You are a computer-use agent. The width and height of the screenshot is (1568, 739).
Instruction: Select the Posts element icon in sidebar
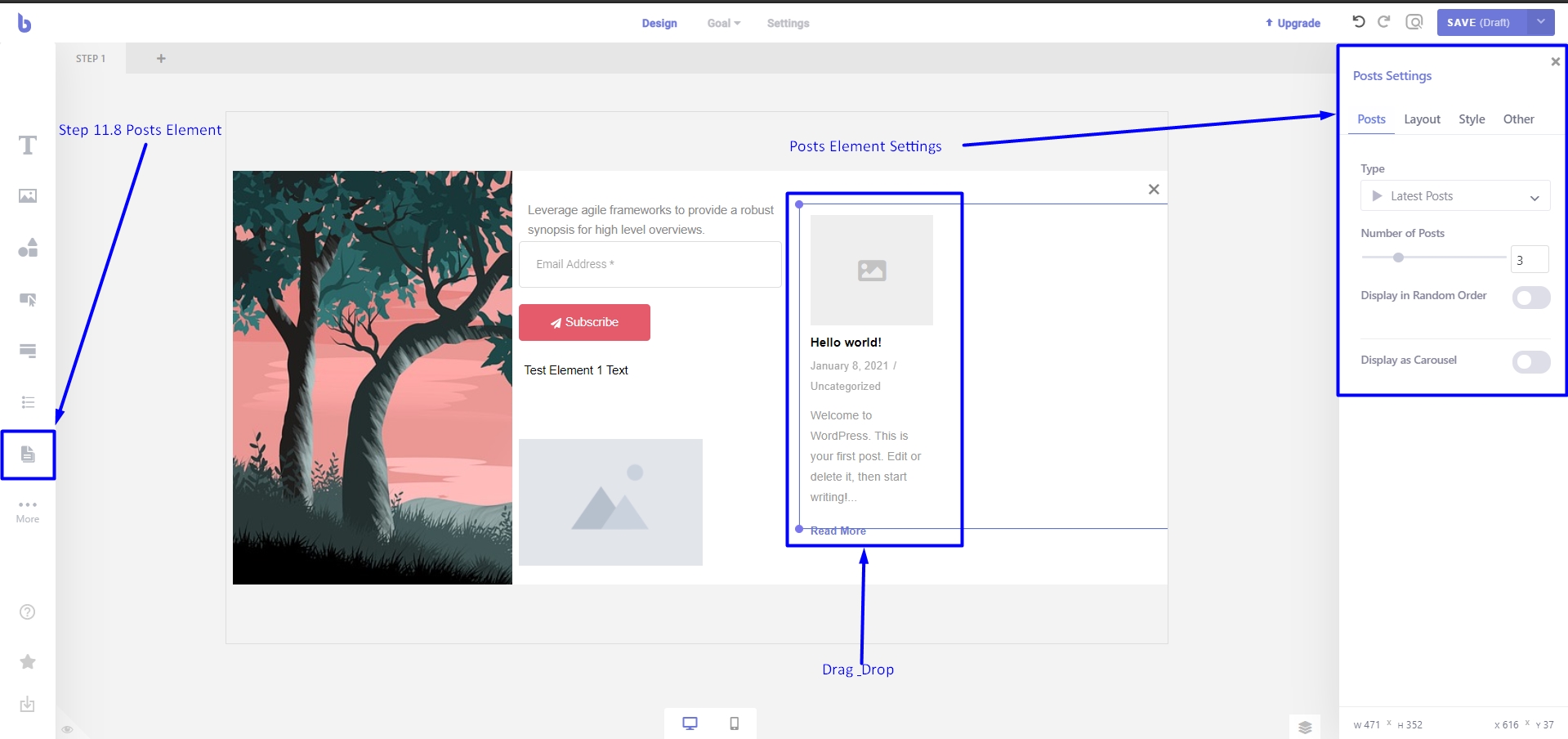click(x=28, y=455)
